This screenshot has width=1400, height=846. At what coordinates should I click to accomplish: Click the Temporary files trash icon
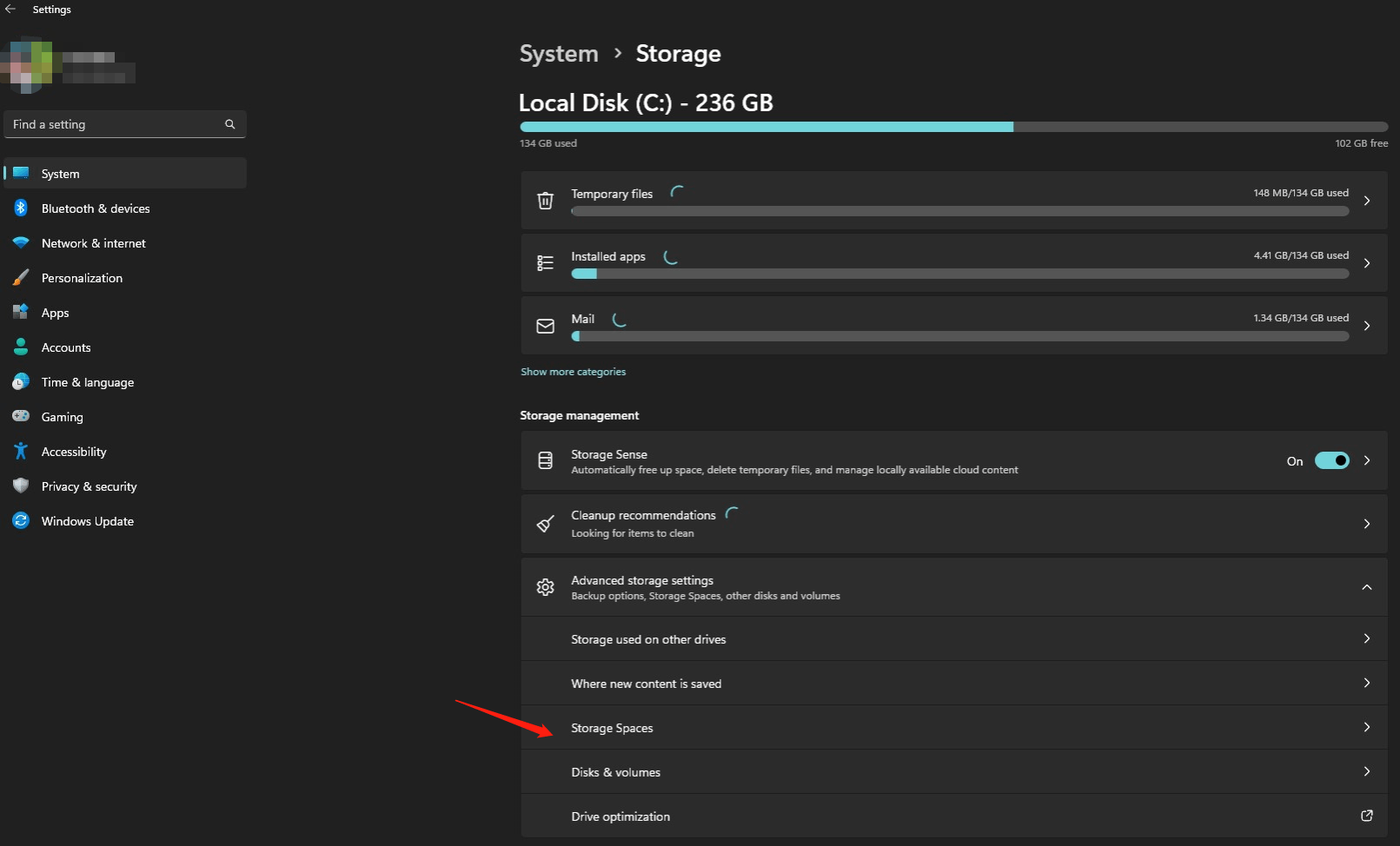(x=545, y=201)
